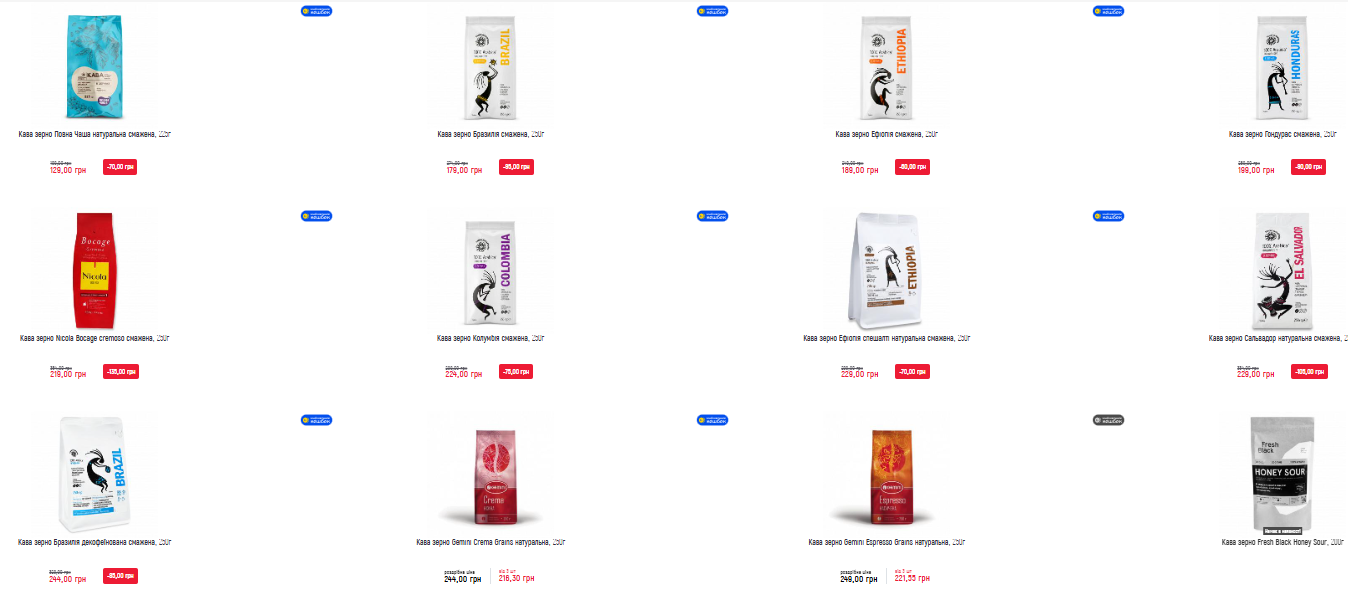Click the cashback badge on Повна Чаша coffee
1348x600 pixels.
pyautogui.click(x=316, y=11)
